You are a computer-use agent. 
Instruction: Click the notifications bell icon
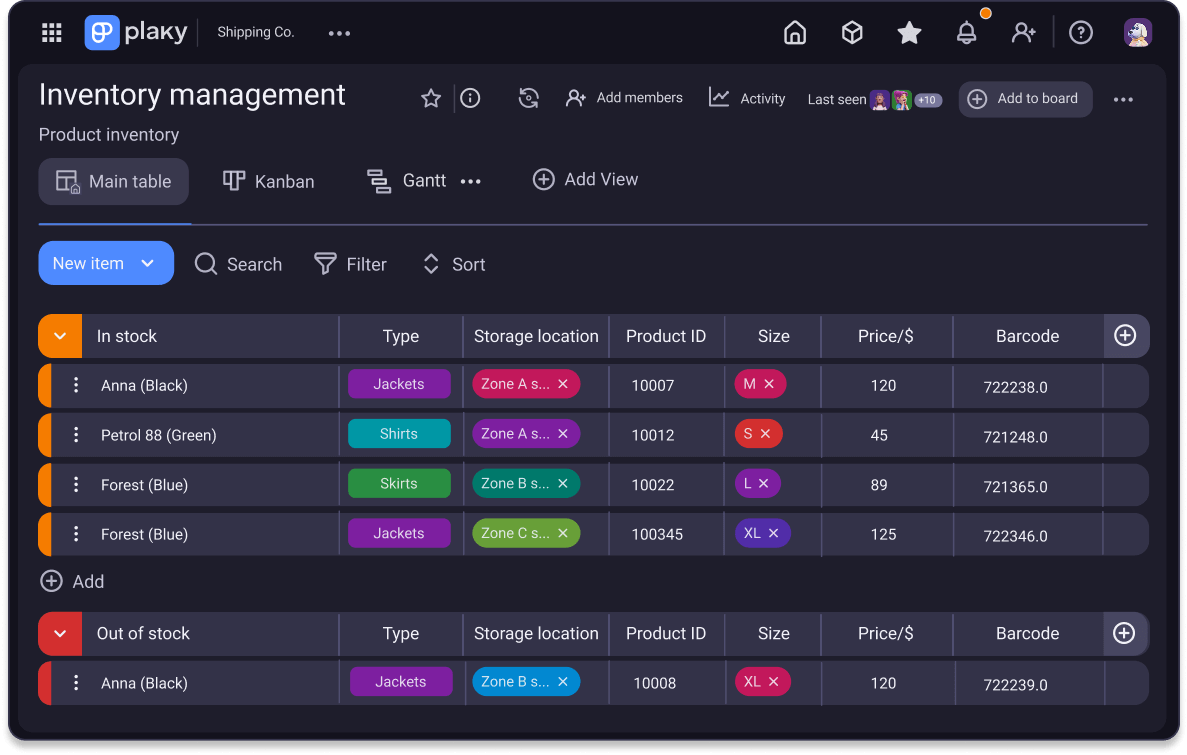click(966, 33)
